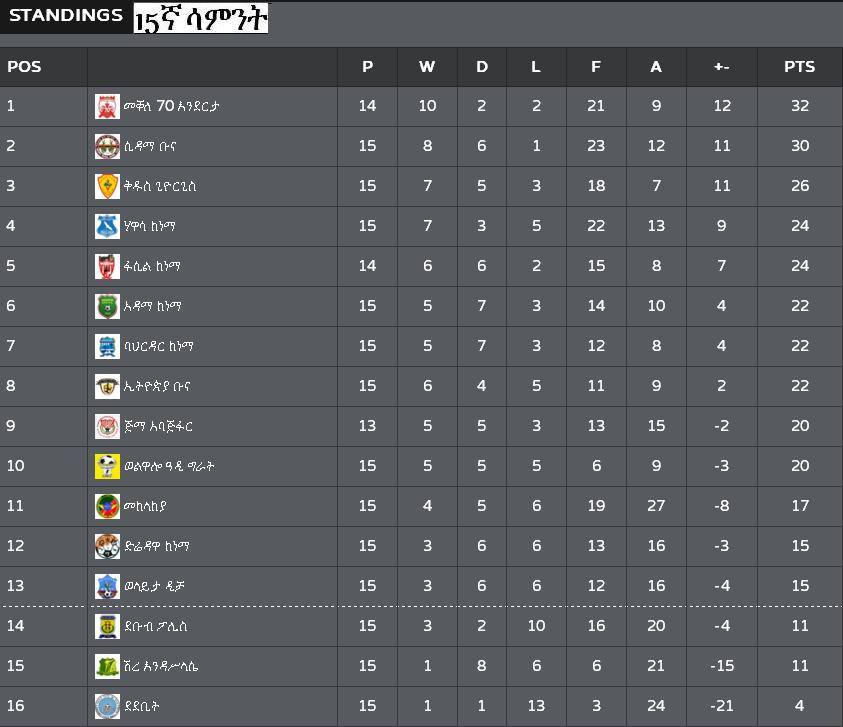Click the first-place team's red crest logo
This screenshot has width=843, height=727.
(x=107, y=106)
